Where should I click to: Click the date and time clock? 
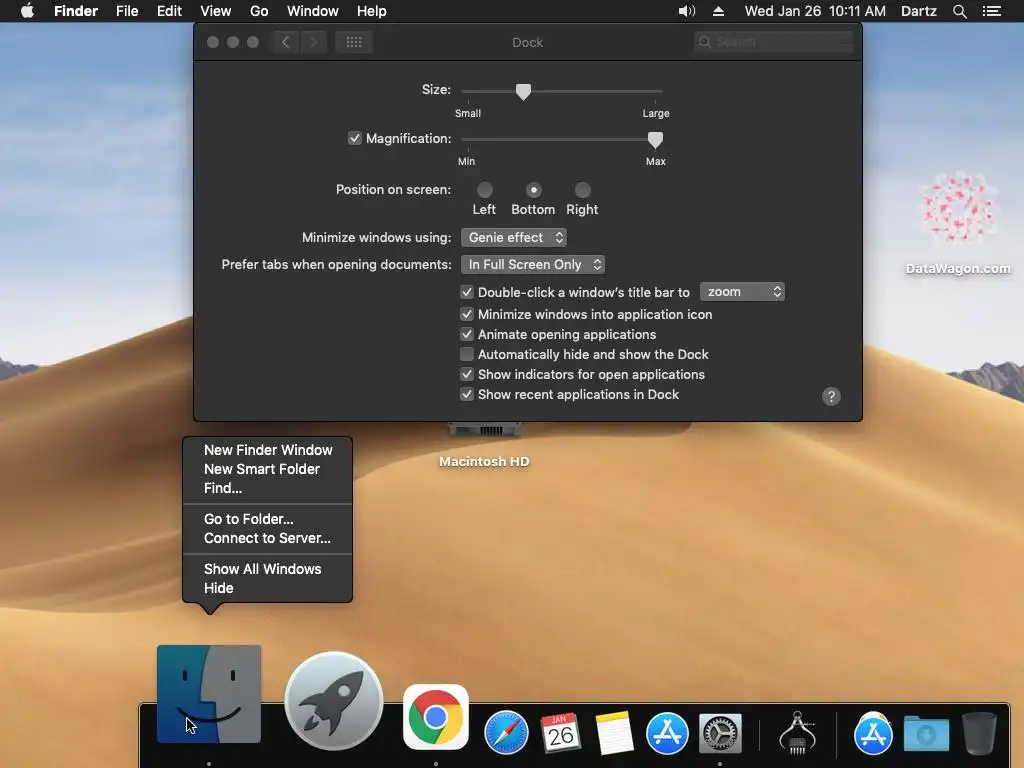tap(815, 11)
